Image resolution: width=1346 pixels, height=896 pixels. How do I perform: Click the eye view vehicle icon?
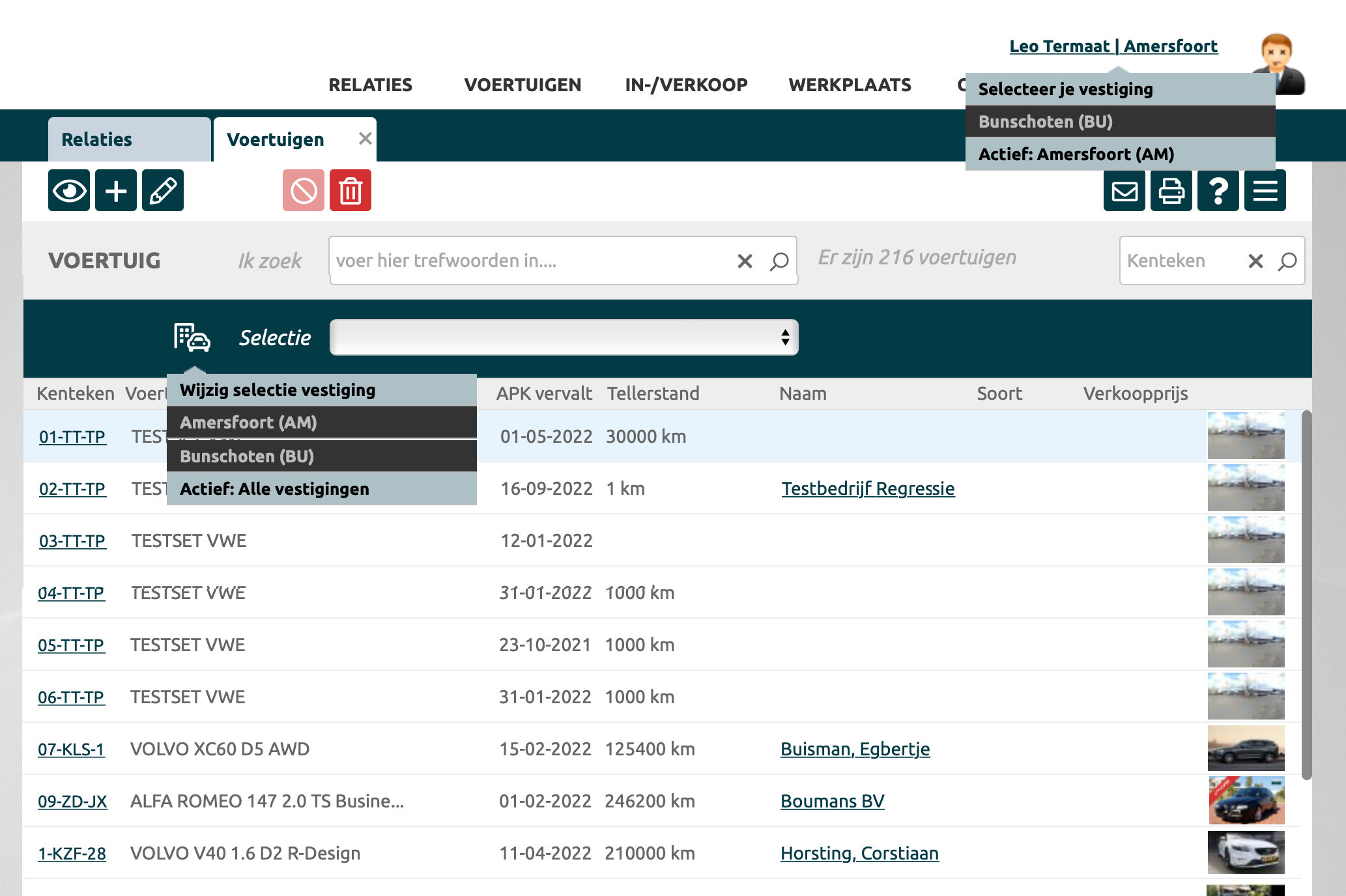(x=69, y=191)
